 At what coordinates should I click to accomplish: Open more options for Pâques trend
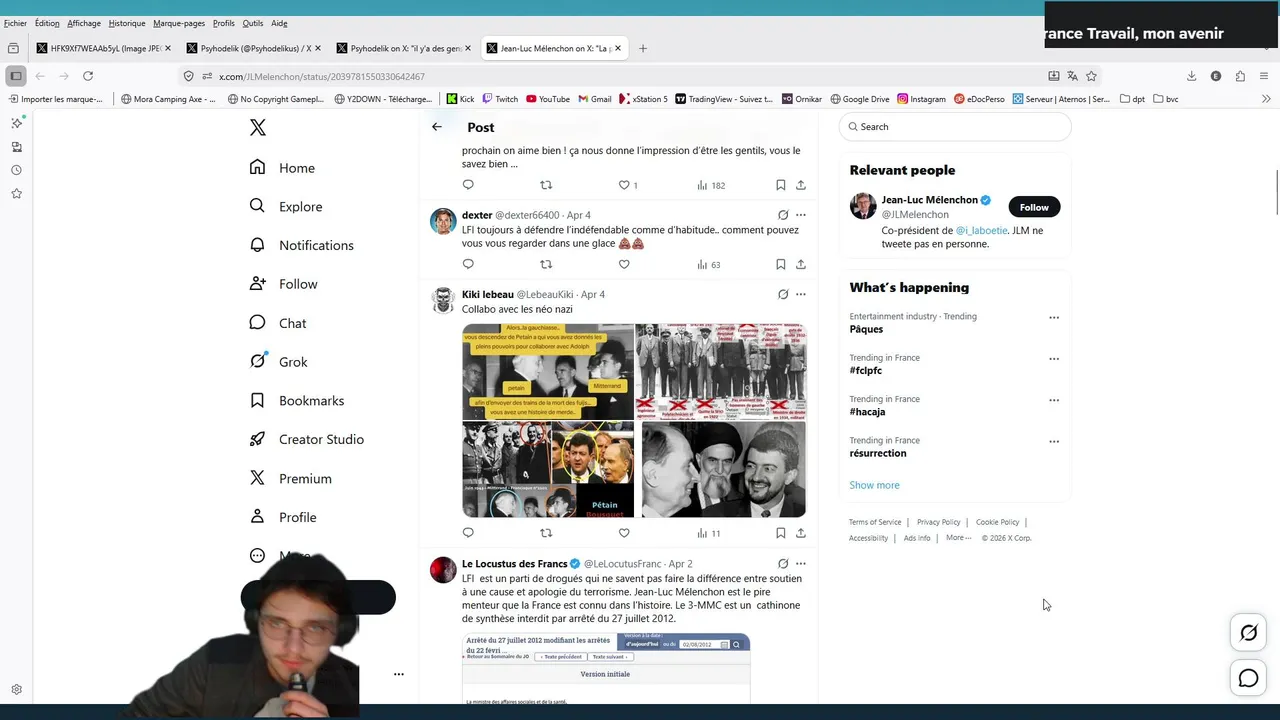click(x=1053, y=317)
